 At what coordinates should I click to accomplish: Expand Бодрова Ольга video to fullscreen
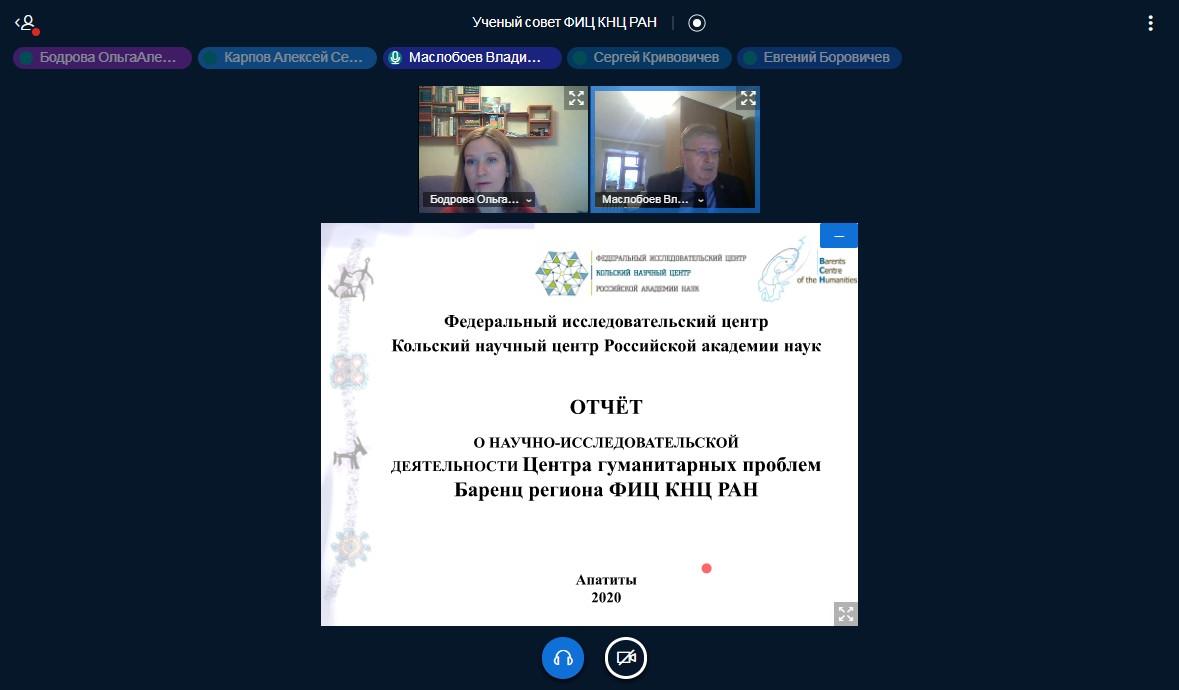[x=576, y=98]
